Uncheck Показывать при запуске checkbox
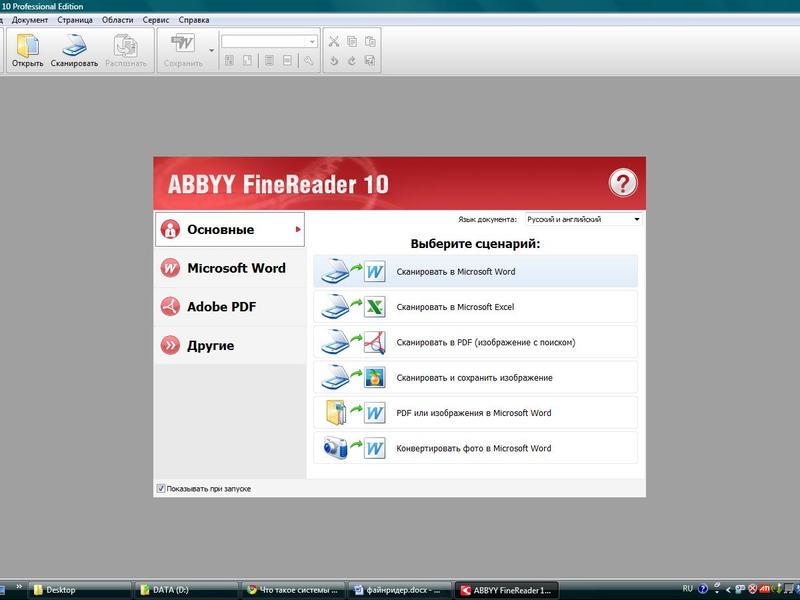Screen dimensions: 800x600 [161, 488]
